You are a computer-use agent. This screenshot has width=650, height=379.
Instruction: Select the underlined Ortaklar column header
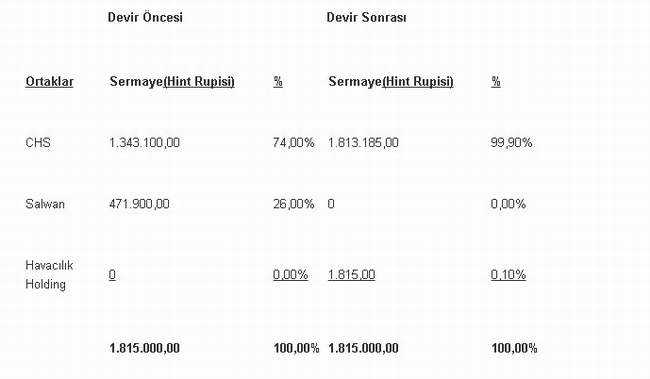(x=49, y=81)
